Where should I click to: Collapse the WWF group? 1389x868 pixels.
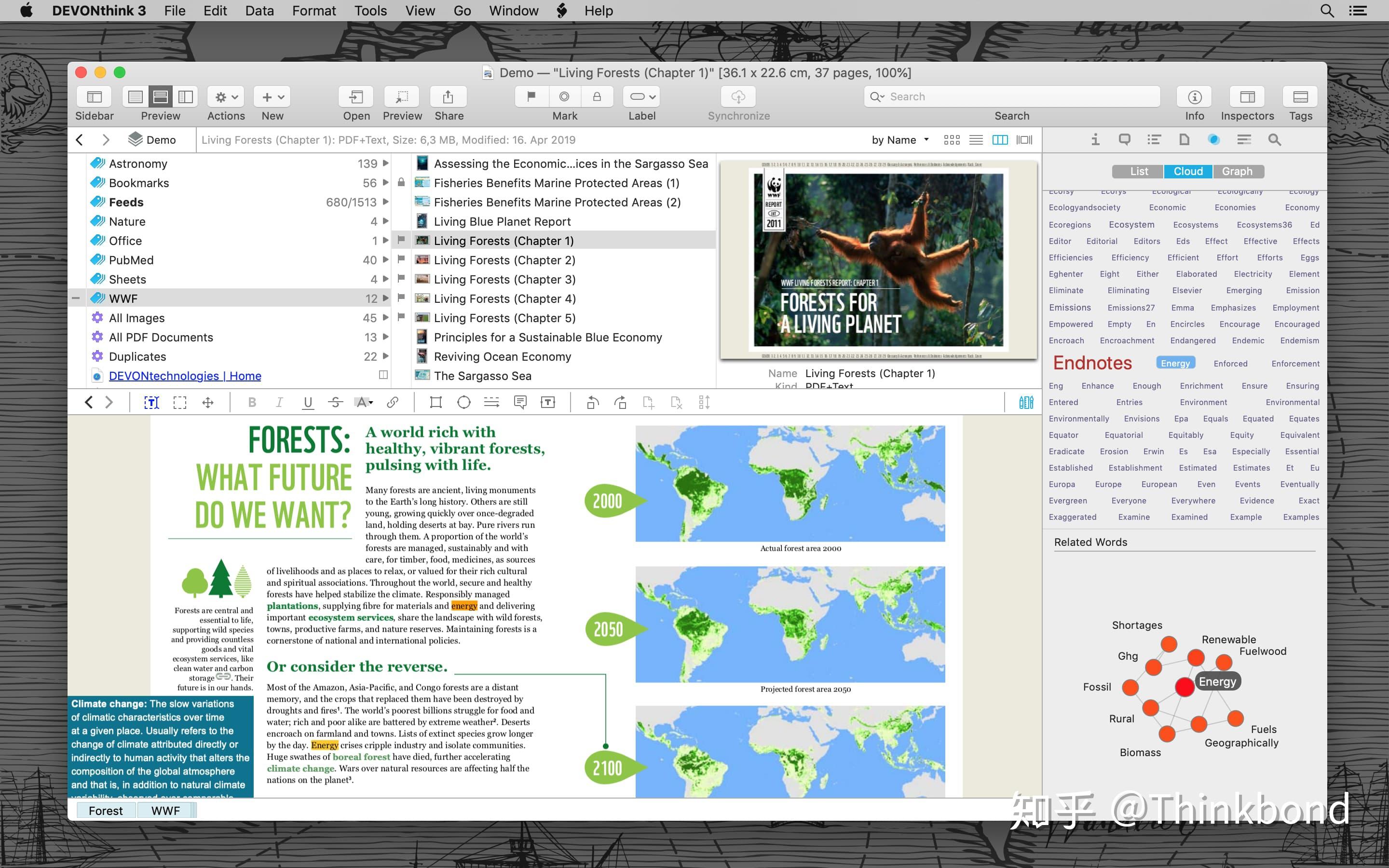pyautogui.click(x=76, y=298)
